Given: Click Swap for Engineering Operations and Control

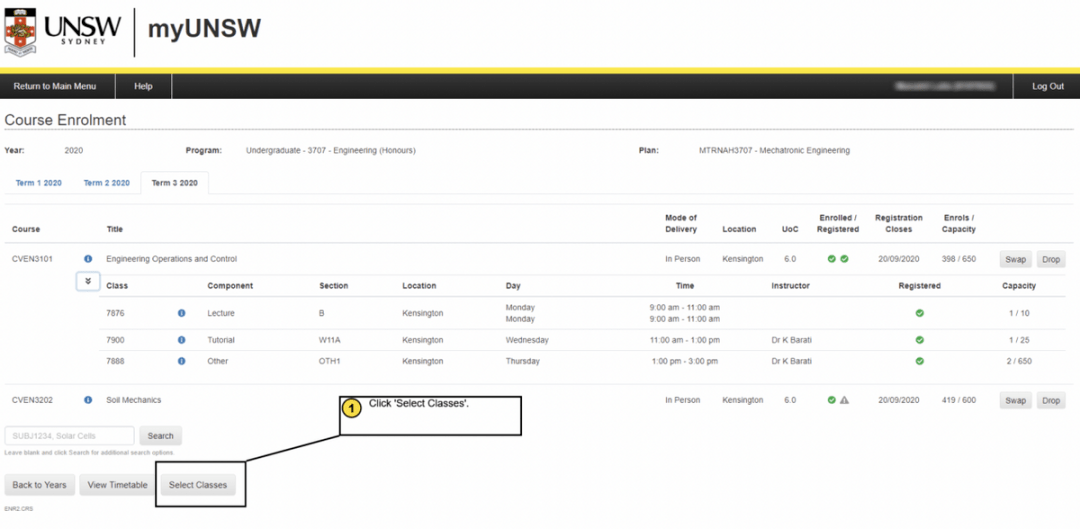Looking at the screenshot, I should tap(1015, 259).
